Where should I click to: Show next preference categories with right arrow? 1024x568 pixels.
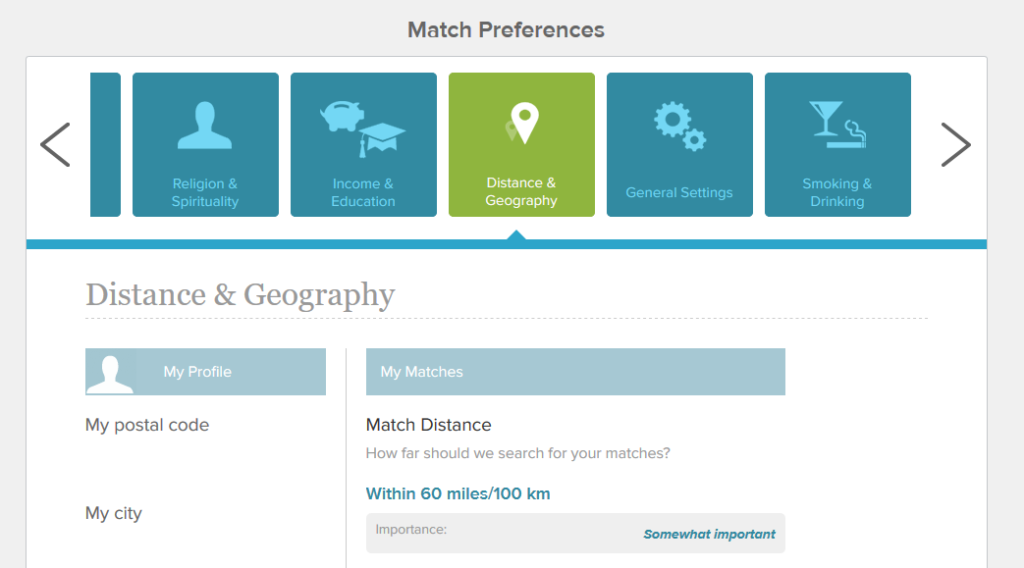point(955,144)
